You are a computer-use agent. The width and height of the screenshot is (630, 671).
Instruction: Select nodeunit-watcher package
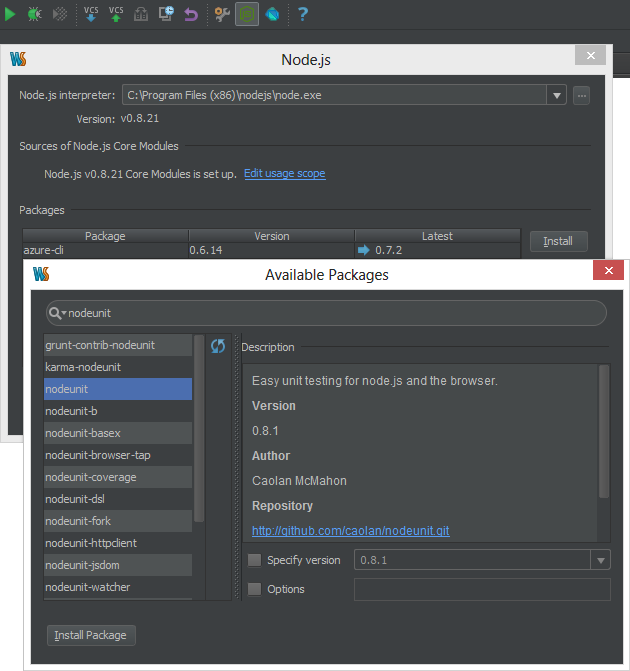pyautogui.click(x=118, y=588)
